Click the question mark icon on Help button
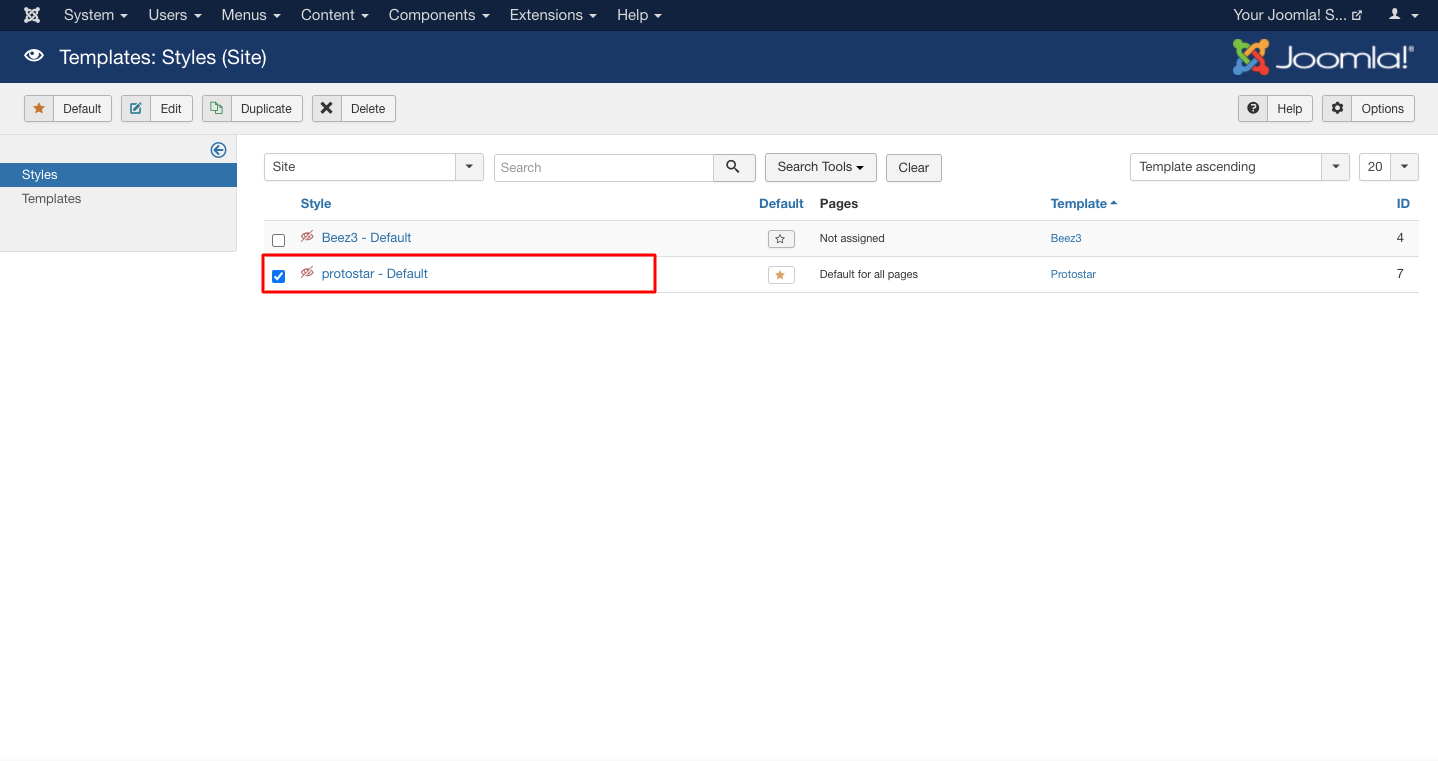 [1253, 108]
